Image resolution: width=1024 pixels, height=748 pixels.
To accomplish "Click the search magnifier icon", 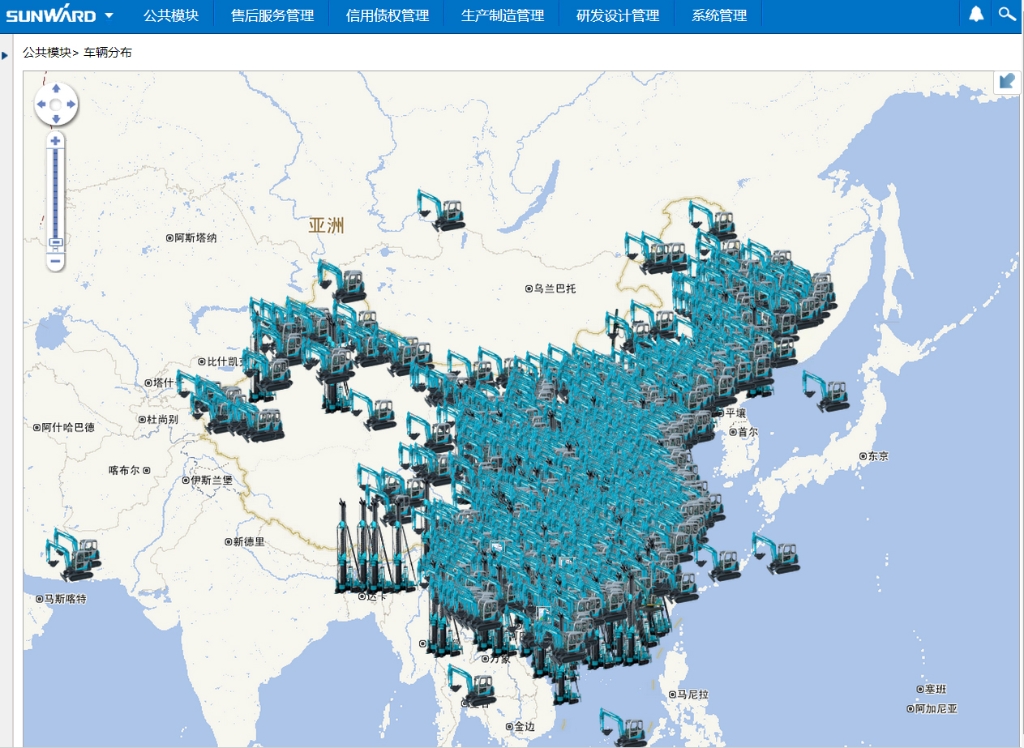I will click(1007, 15).
